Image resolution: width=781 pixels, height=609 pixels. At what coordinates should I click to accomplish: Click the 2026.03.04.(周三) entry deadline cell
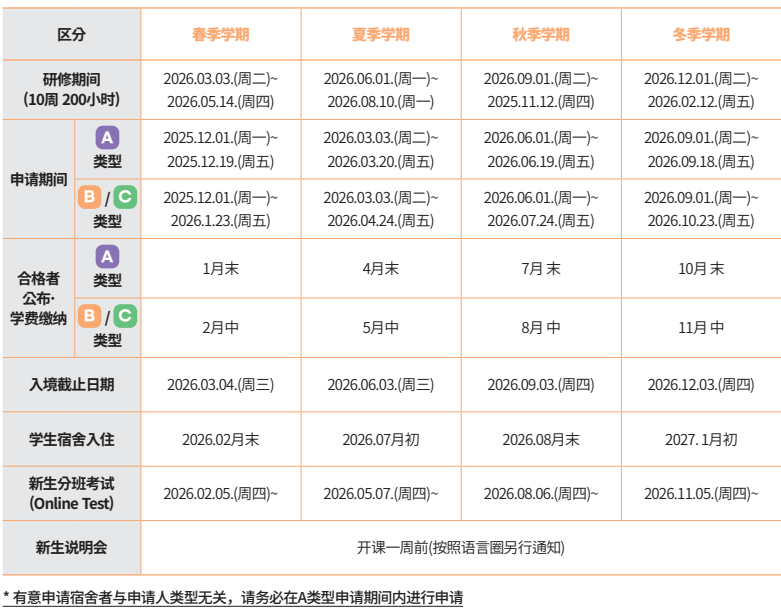[x=220, y=384]
